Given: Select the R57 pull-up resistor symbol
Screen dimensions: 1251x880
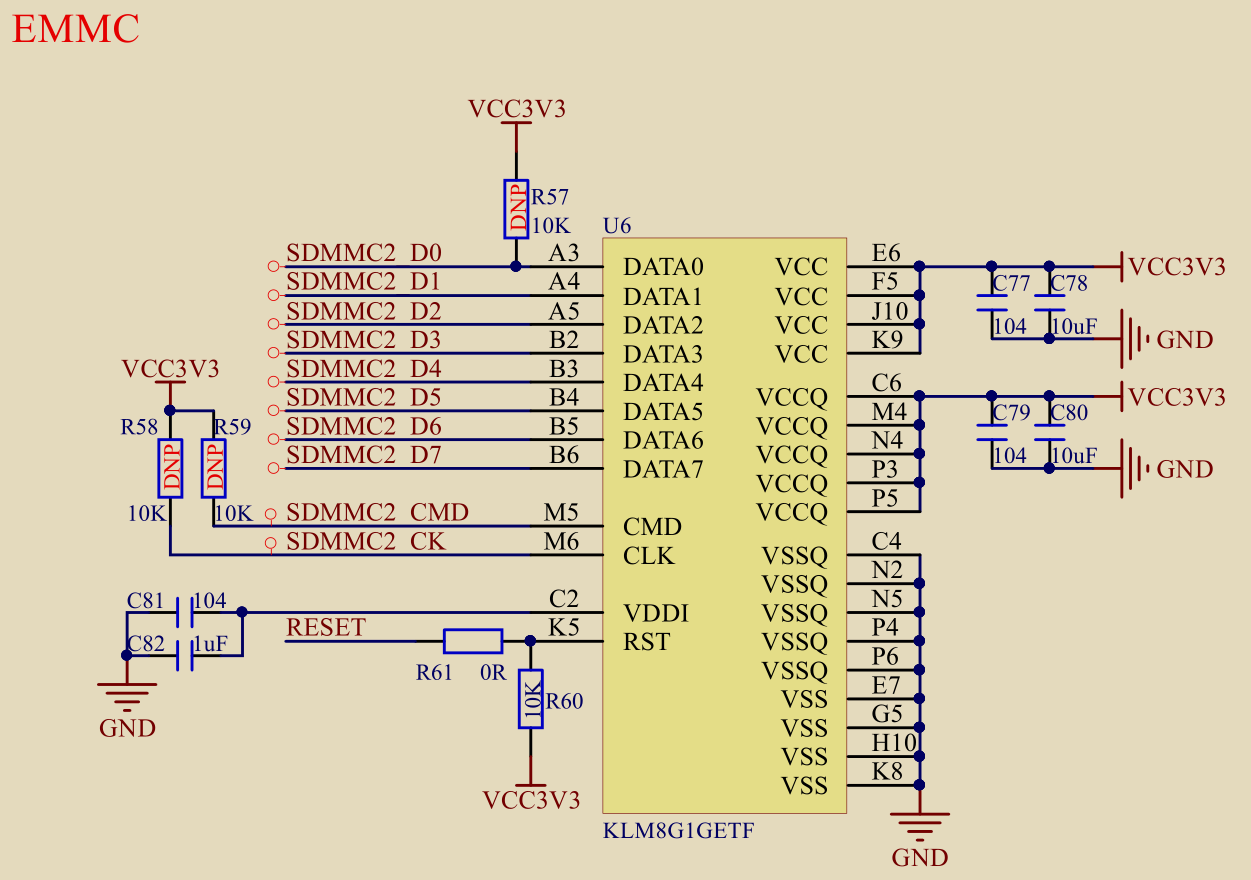Looking at the screenshot, I should (x=516, y=209).
